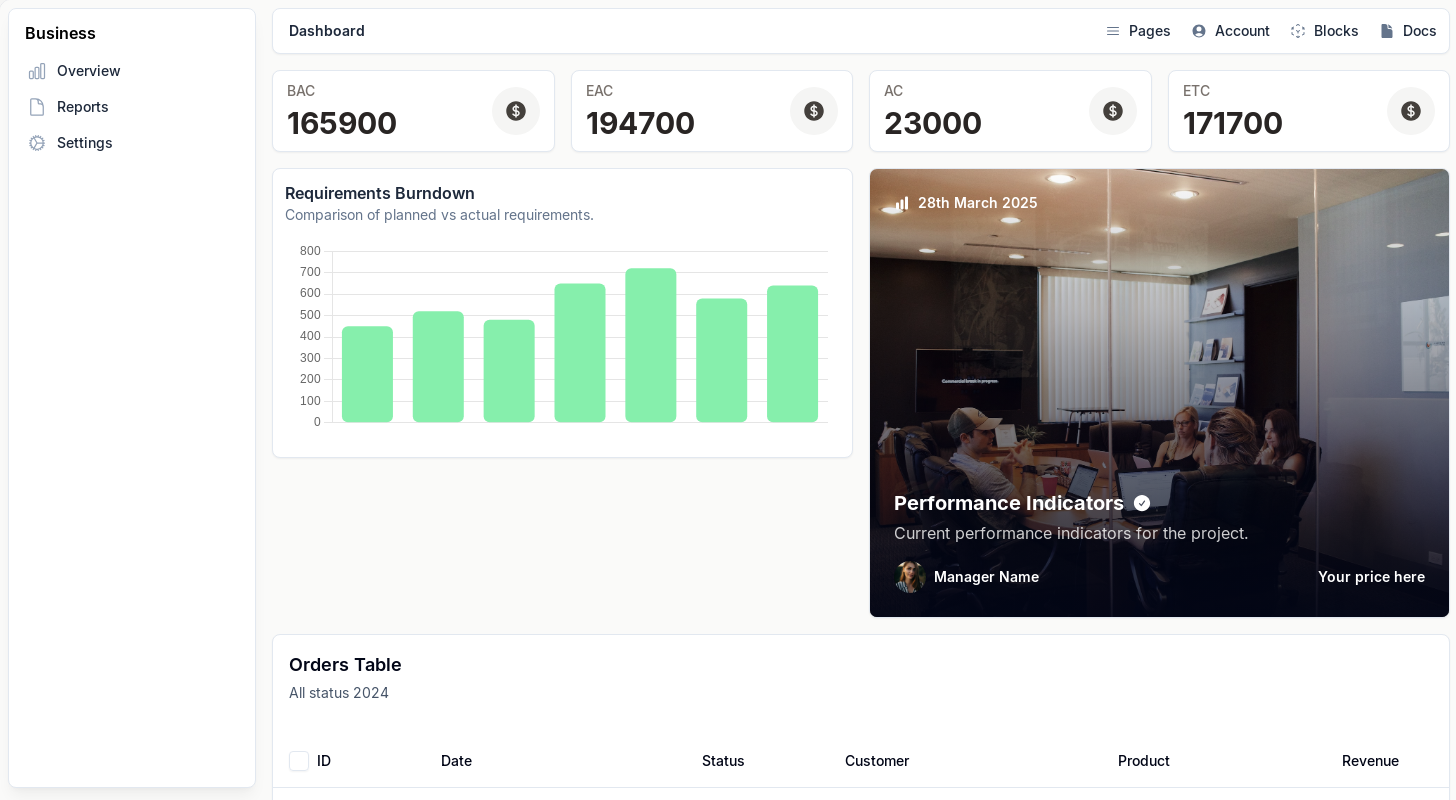Open the Pages menu in top bar
Viewport: 1456px width, 800px height.
1138,31
